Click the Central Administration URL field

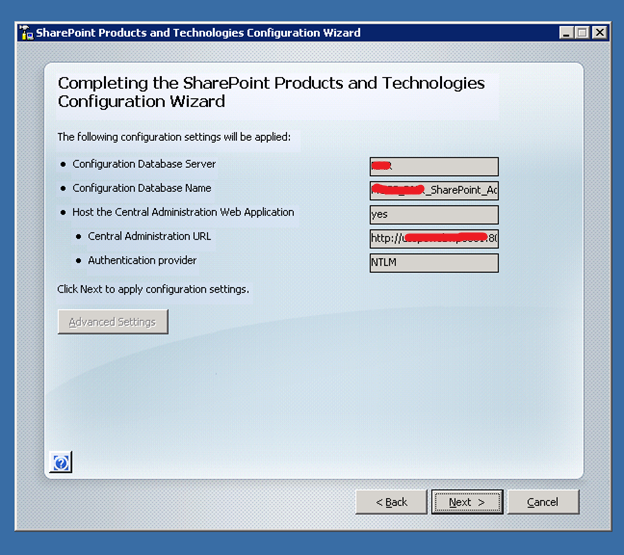click(434, 239)
